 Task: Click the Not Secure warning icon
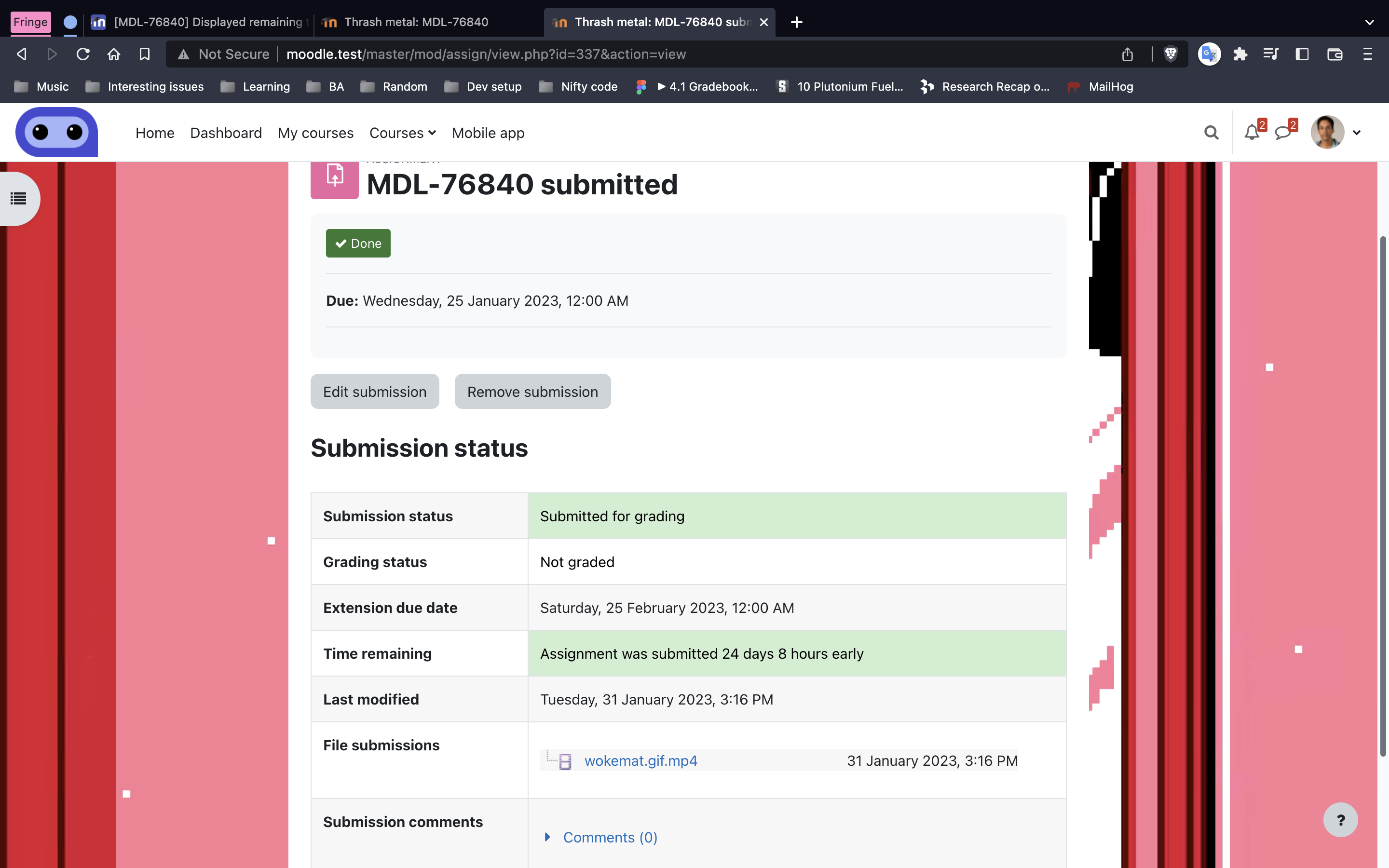183,54
